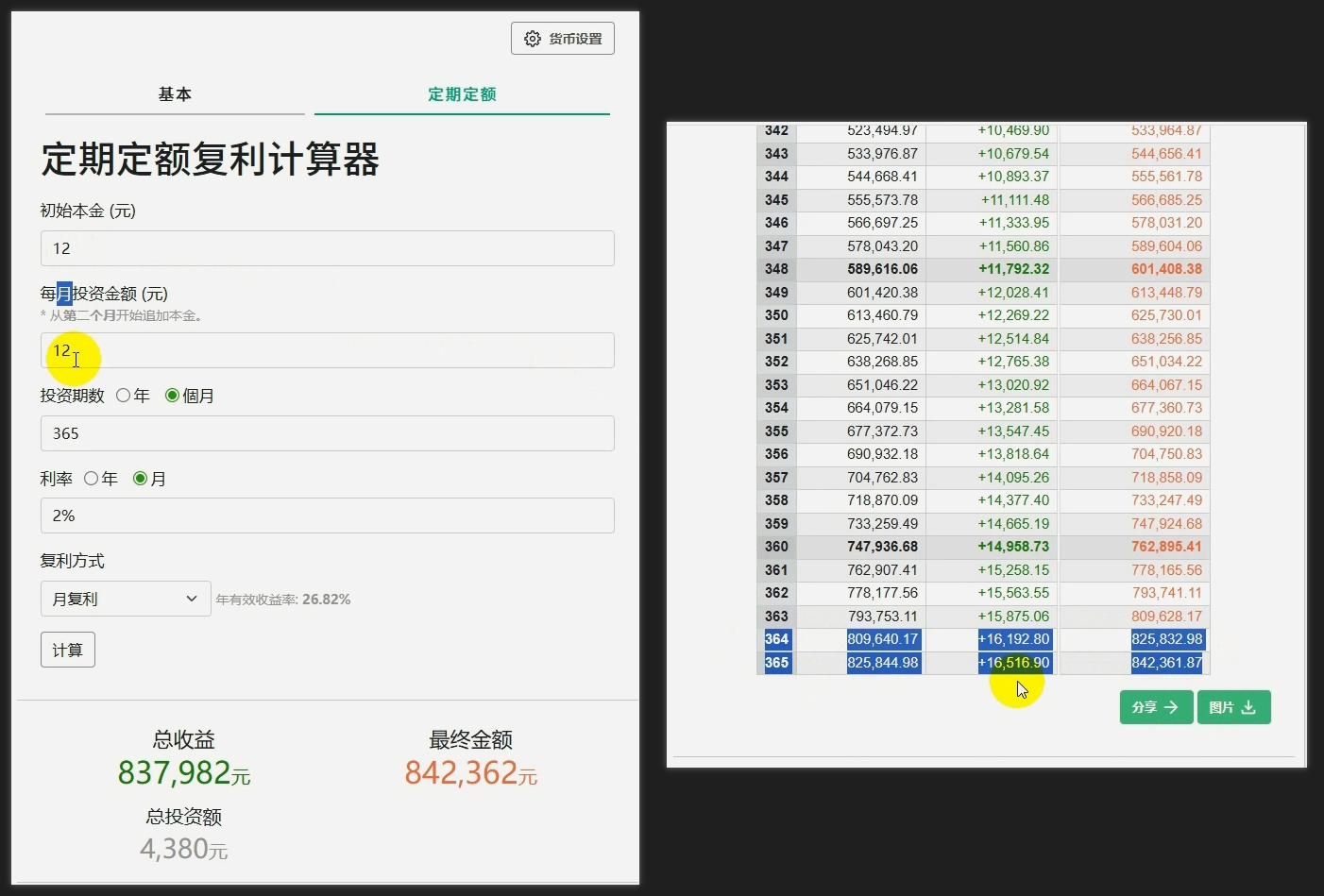
Task: Click the bold row number 360
Action: [x=776, y=547]
